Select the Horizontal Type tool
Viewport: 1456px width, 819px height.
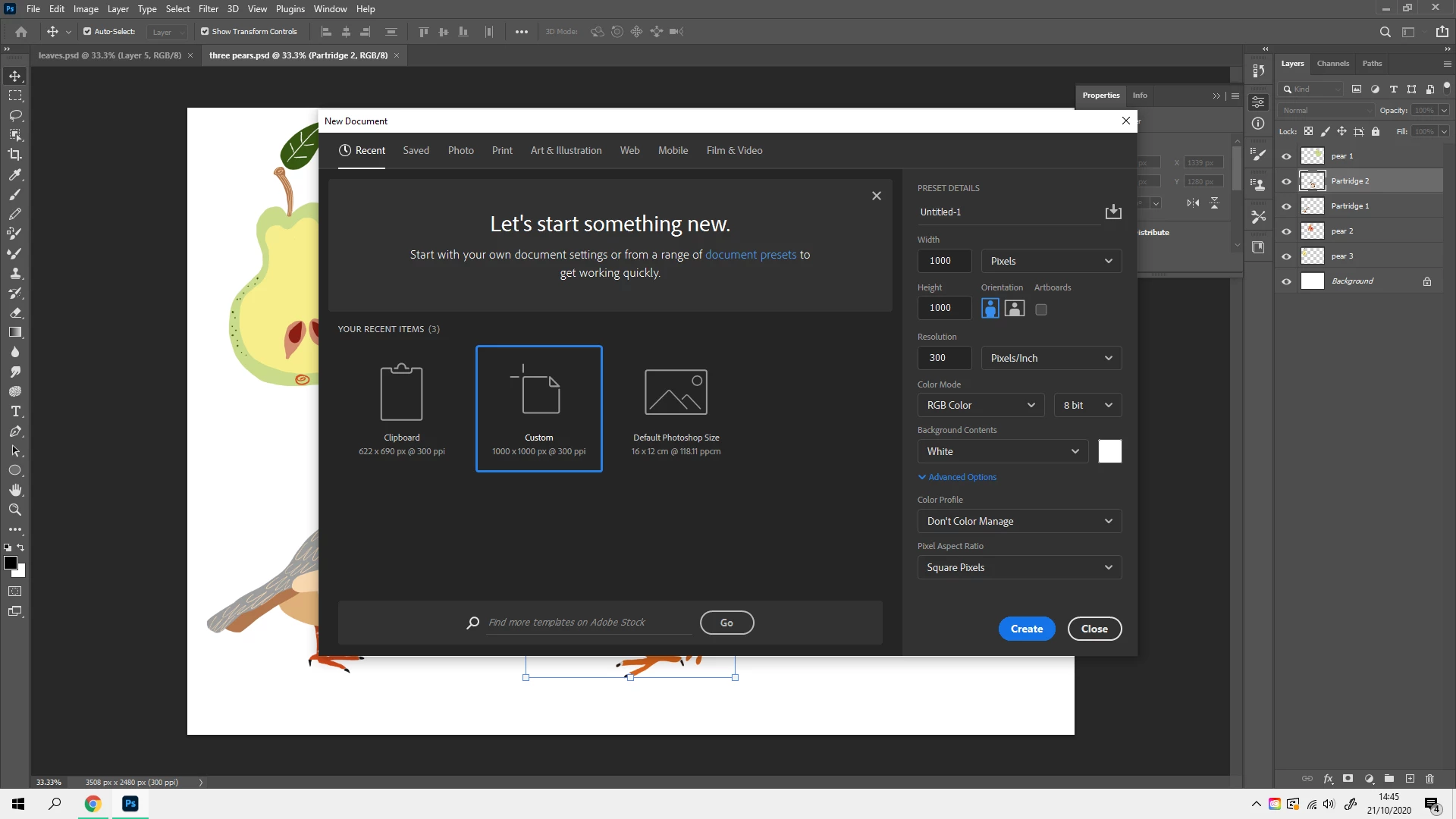15,411
